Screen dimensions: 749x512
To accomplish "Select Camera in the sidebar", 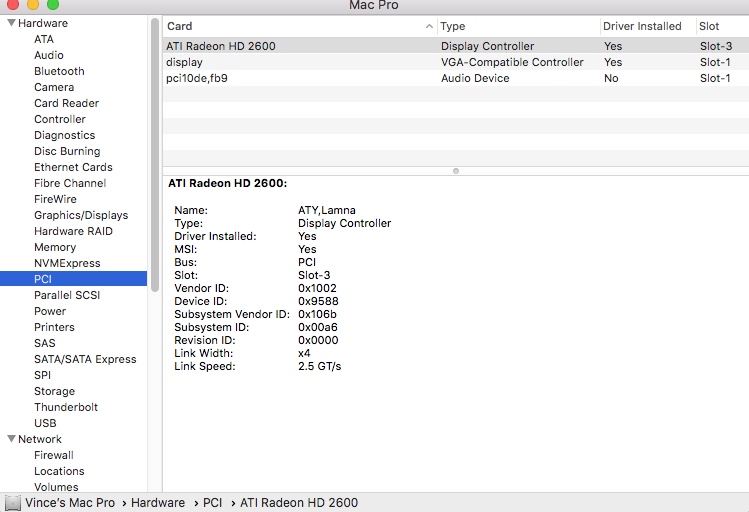I will point(54,87).
